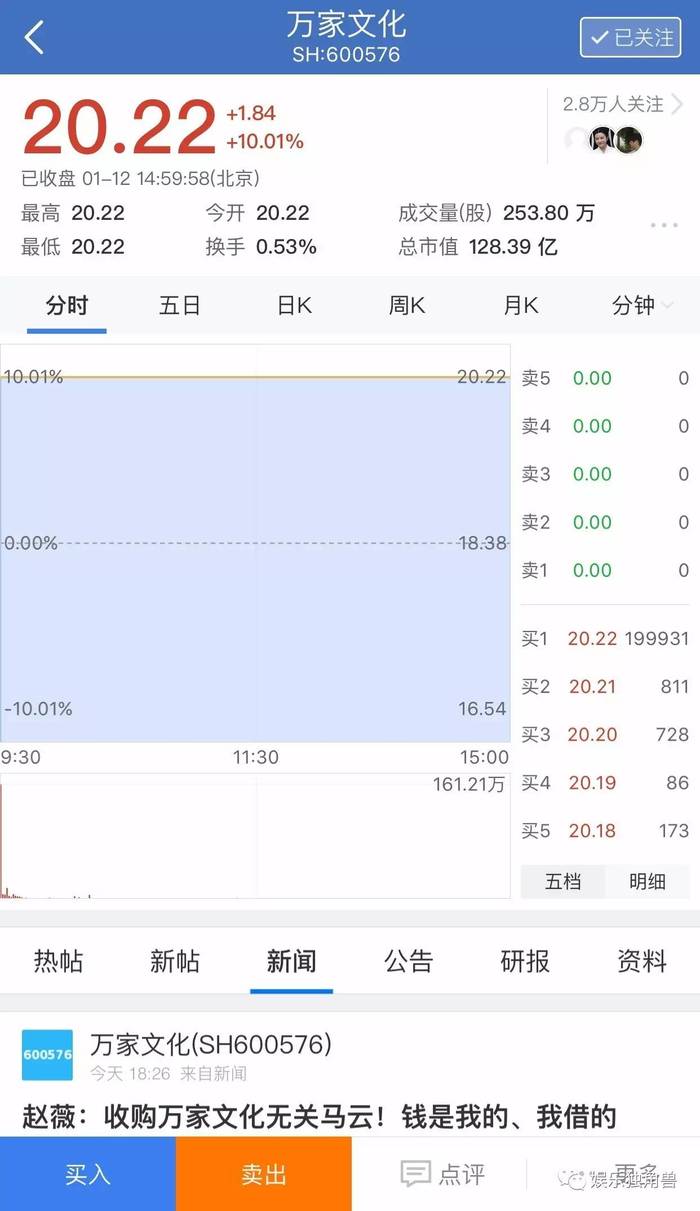700x1211 pixels.
Task: Tap the 万家文化 title header
Action: tap(347, 24)
